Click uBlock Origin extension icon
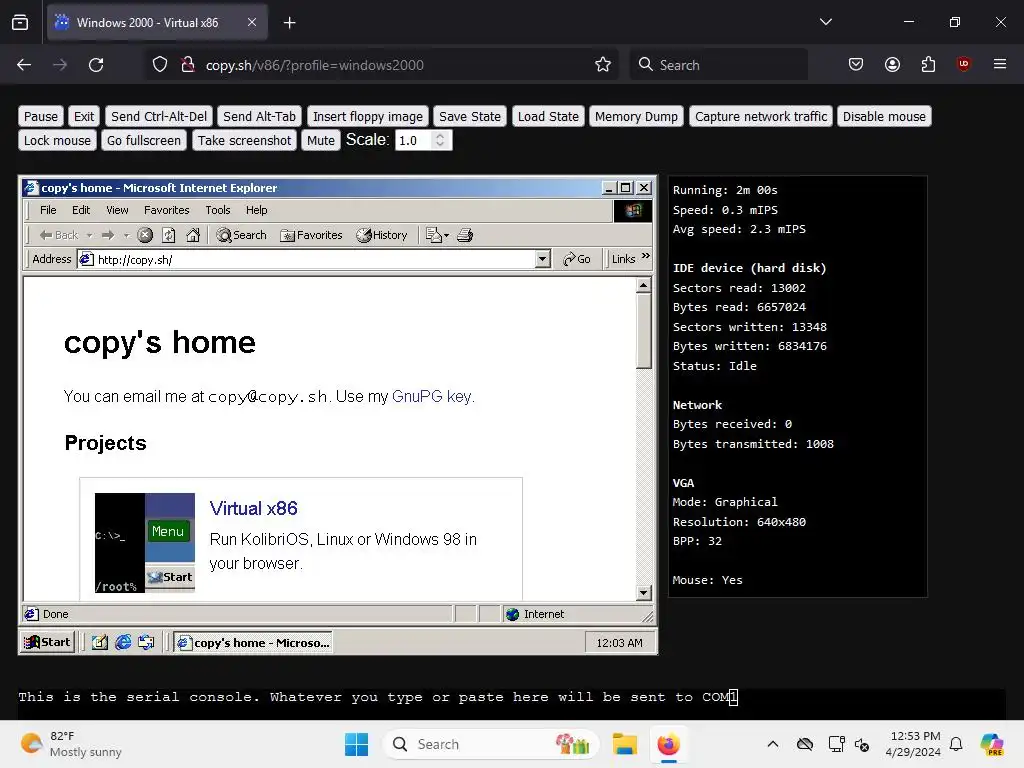This screenshot has width=1024, height=768. click(x=963, y=64)
